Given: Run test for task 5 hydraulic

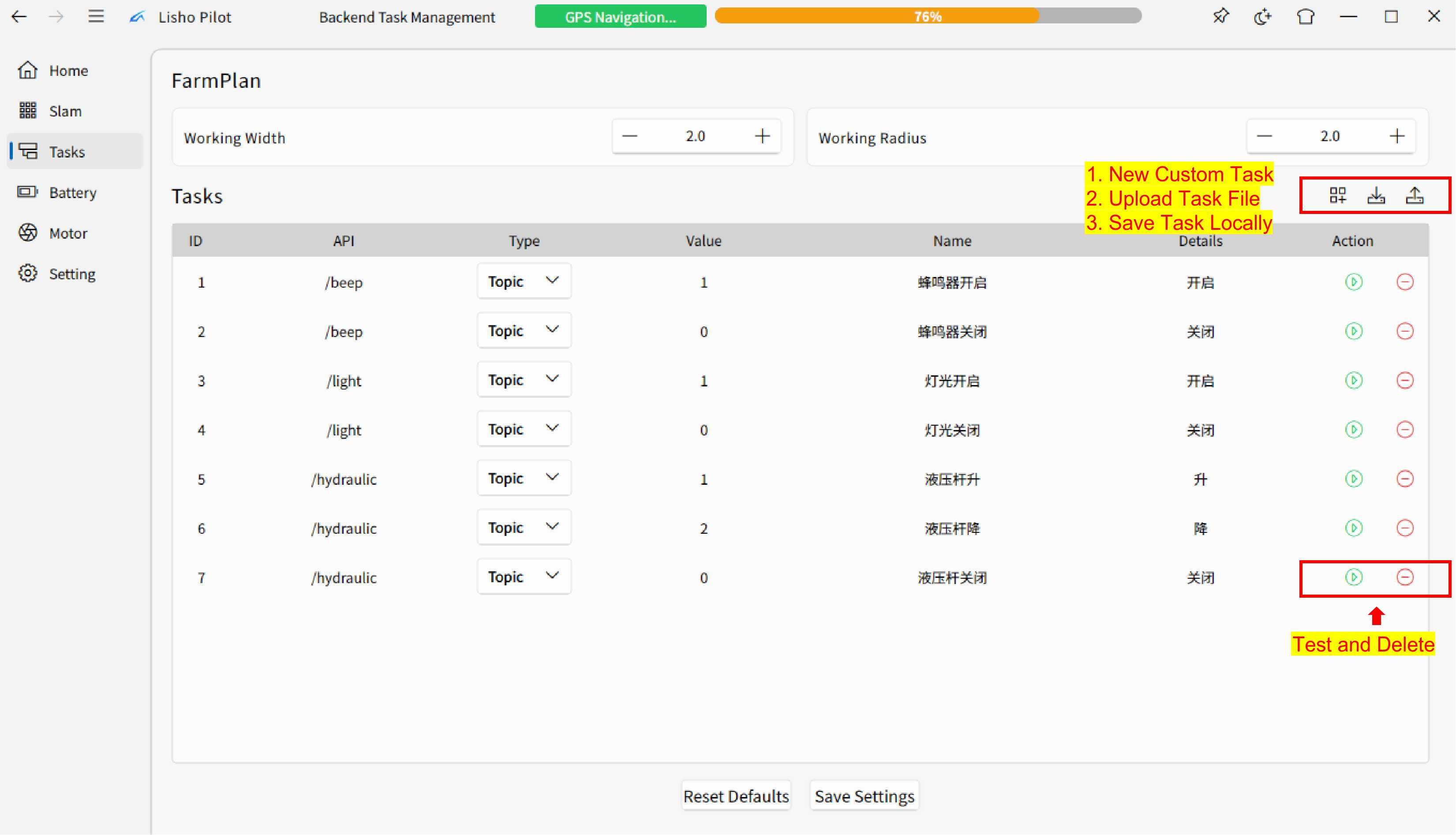Looking at the screenshot, I should 1354,479.
